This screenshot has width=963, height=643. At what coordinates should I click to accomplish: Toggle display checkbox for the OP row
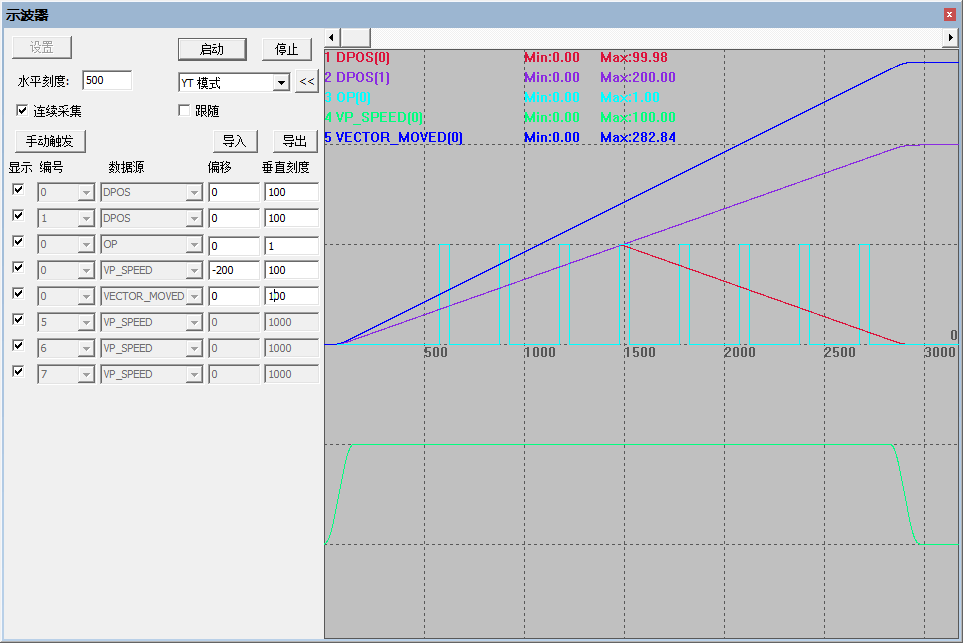pos(18,241)
